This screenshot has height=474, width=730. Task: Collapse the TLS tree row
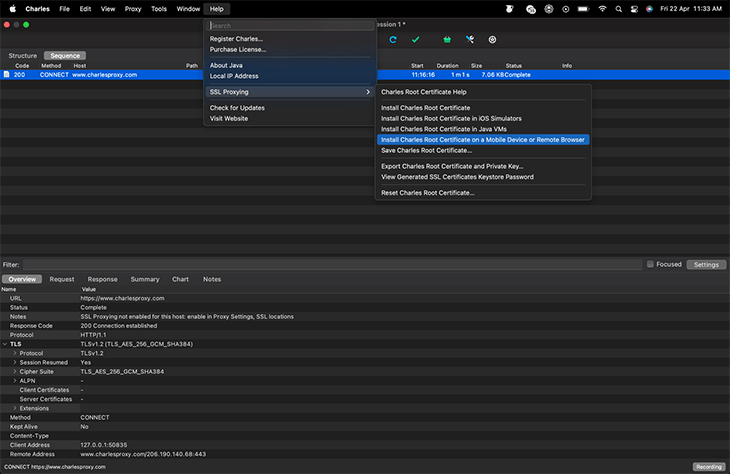click(5, 344)
